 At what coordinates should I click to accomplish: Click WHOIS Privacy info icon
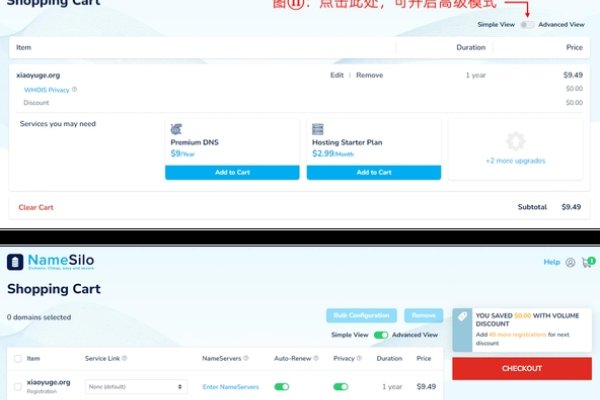coord(75,90)
